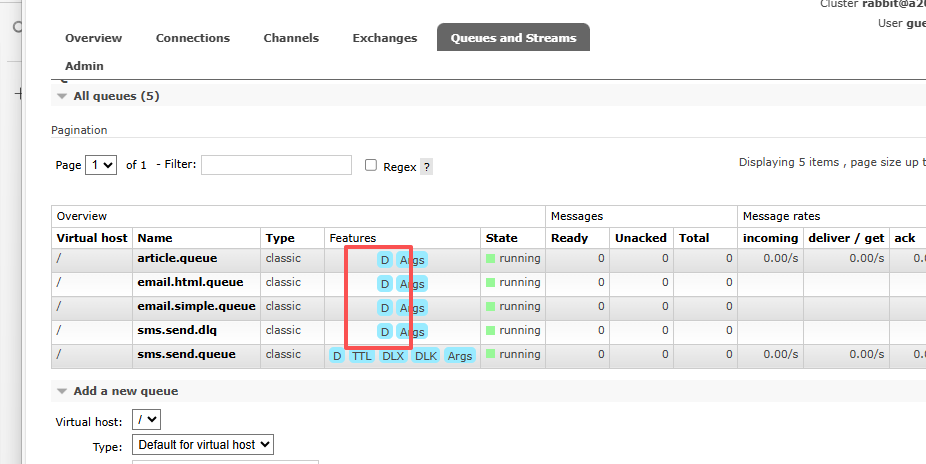Image resolution: width=926 pixels, height=464 pixels.
Task: Click the Args badge on sms.send.queue row
Action: pyautogui.click(x=460, y=356)
